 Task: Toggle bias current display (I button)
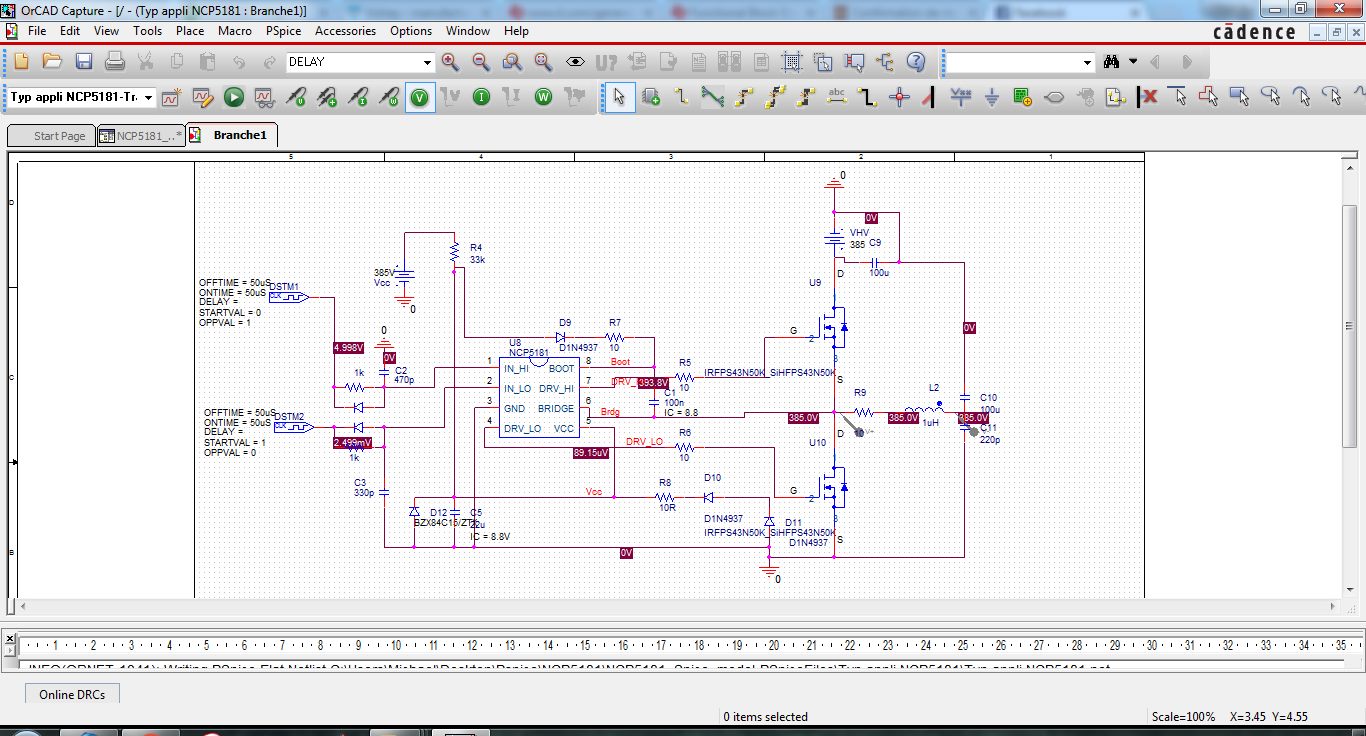coord(481,97)
